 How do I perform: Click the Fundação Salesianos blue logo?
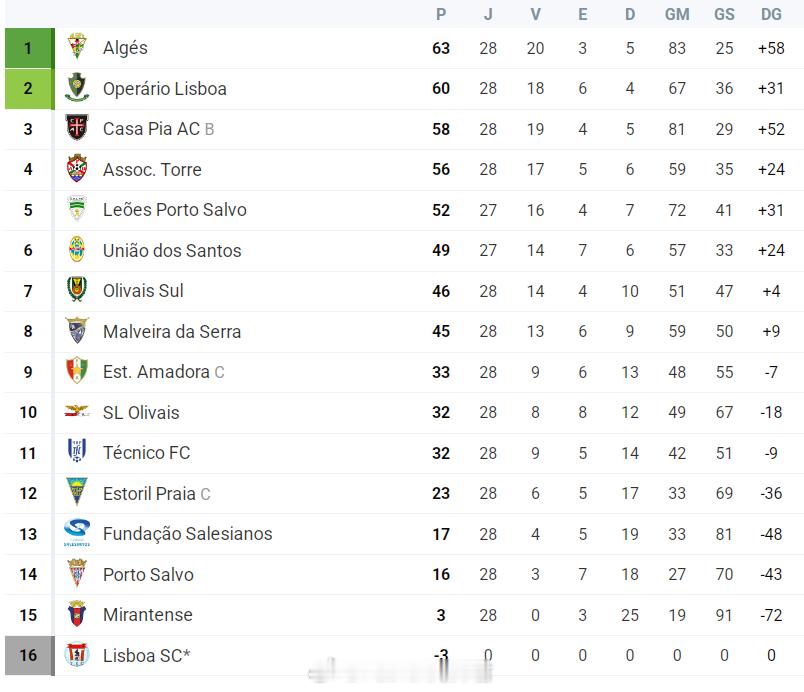(x=77, y=533)
